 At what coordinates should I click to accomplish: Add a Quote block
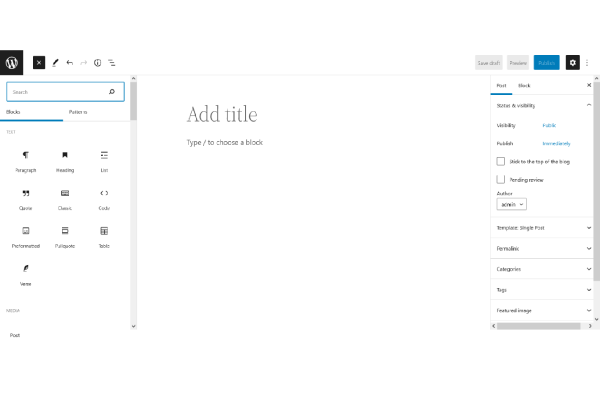point(26,193)
